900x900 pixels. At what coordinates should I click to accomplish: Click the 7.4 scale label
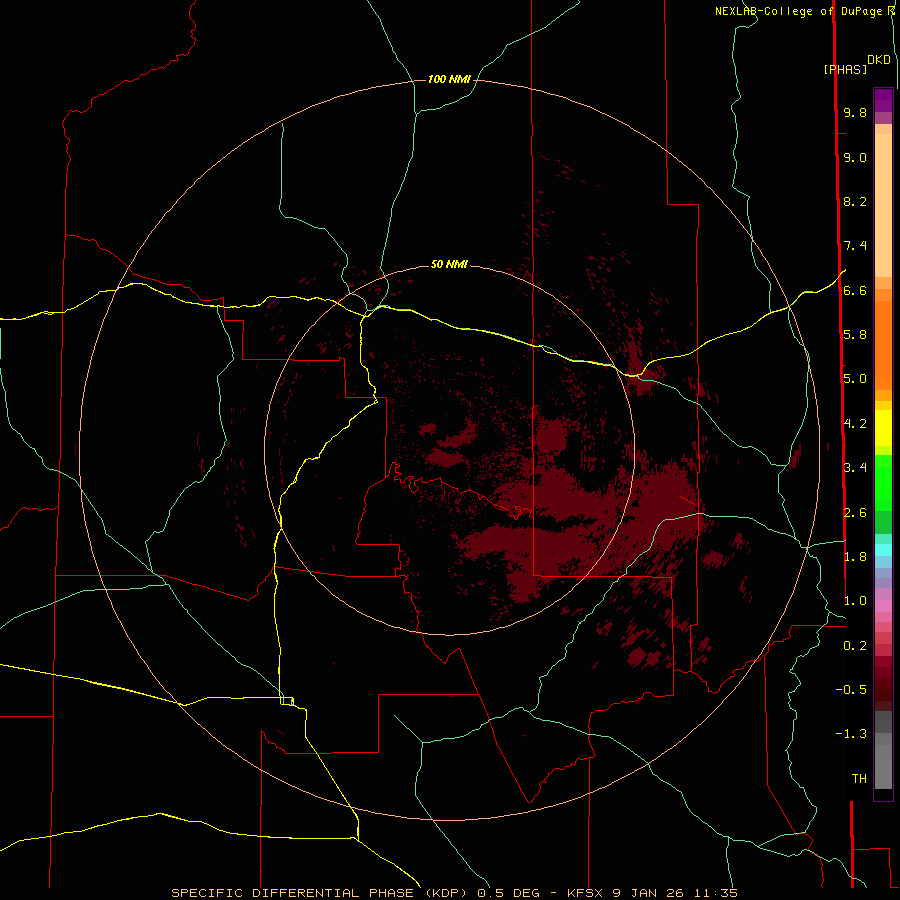pyautogui.click(x=855, y=246)
